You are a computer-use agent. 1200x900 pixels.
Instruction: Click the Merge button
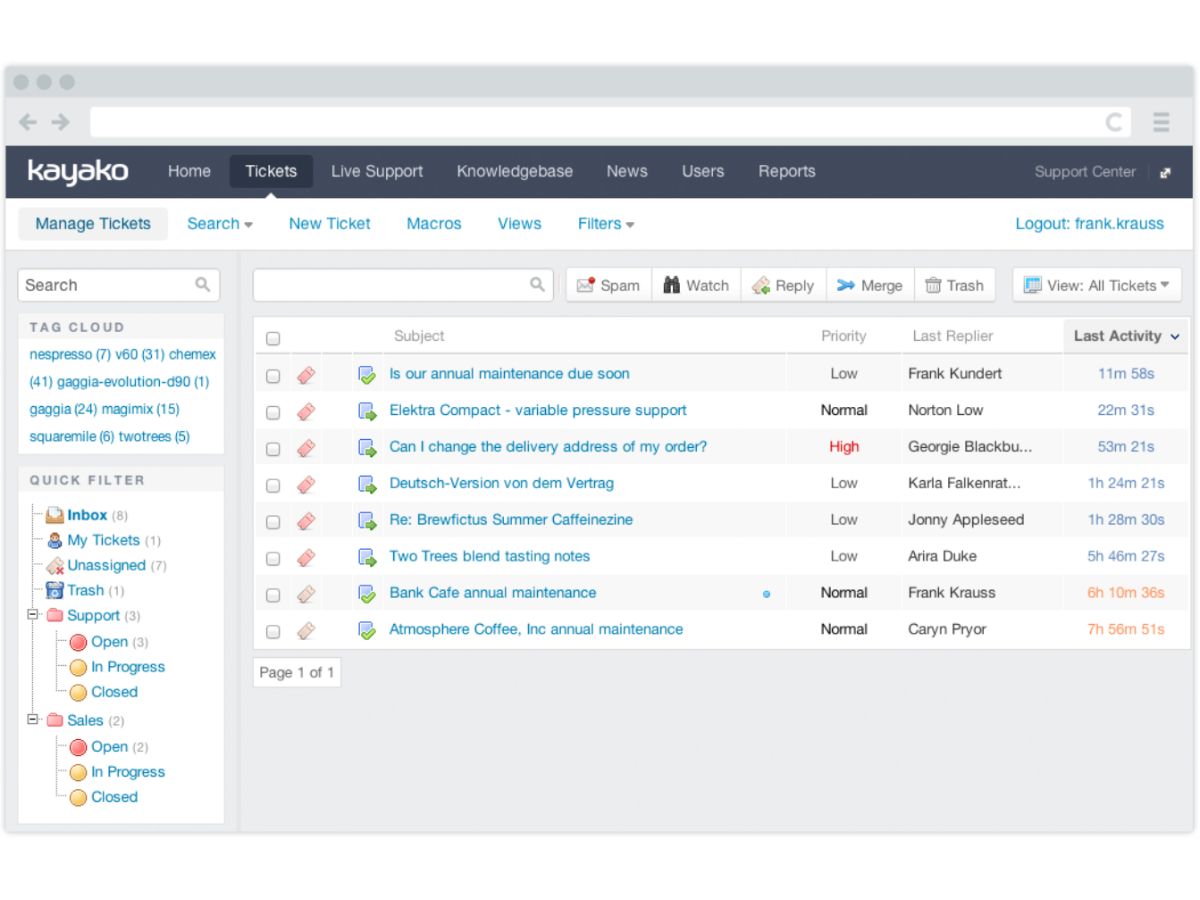tap(869, 285)
